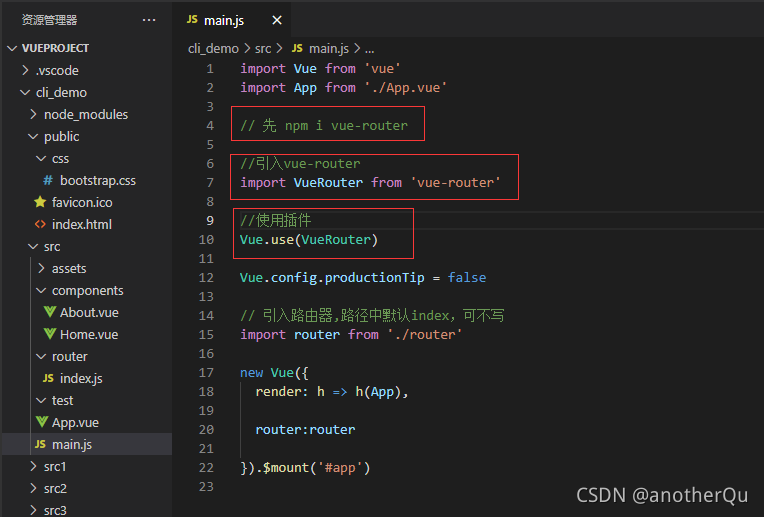
Task: Click src in the breadcrumb path
Action: (263, 49)
